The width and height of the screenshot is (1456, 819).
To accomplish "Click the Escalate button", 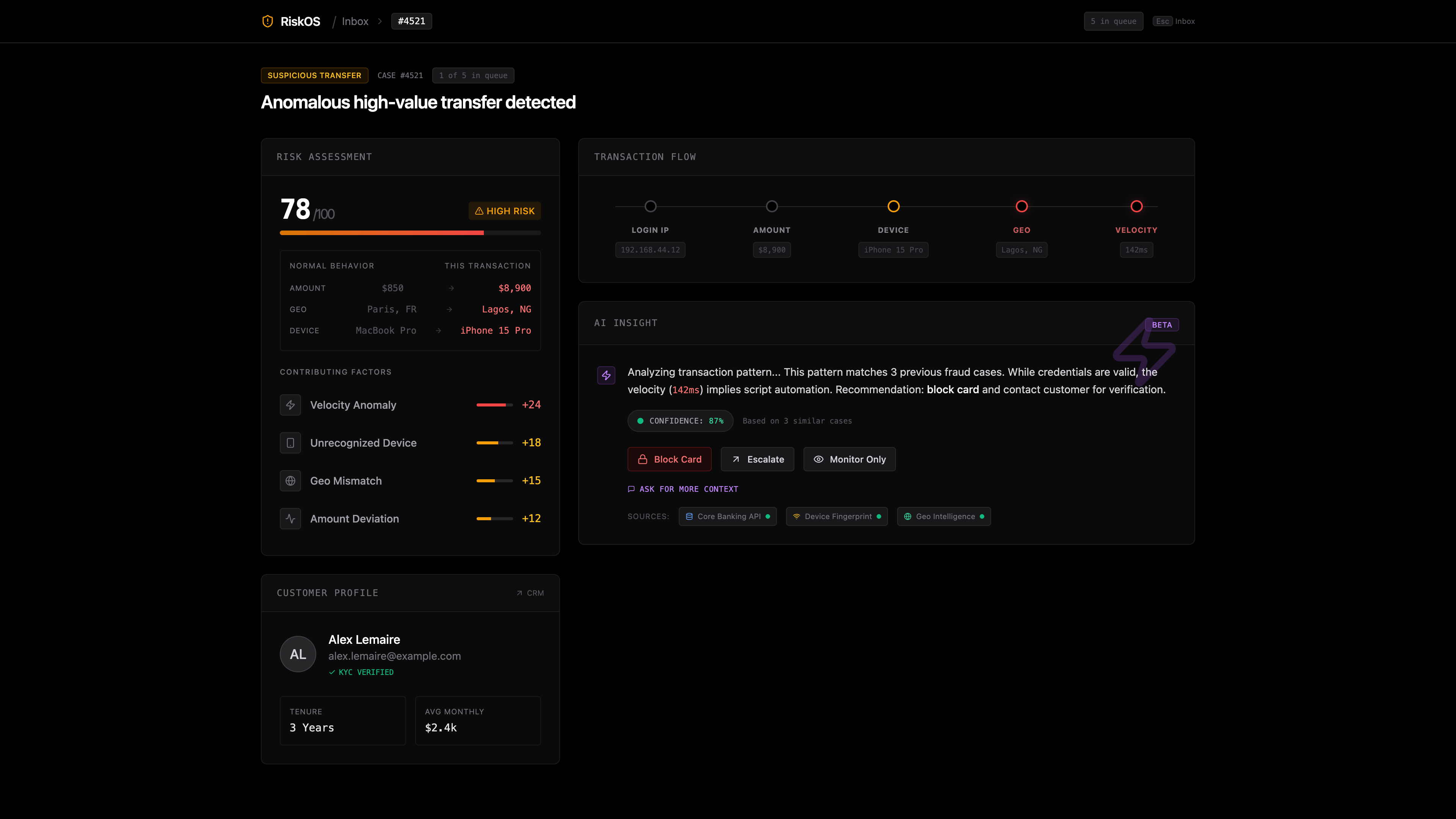I will point(758,459).
